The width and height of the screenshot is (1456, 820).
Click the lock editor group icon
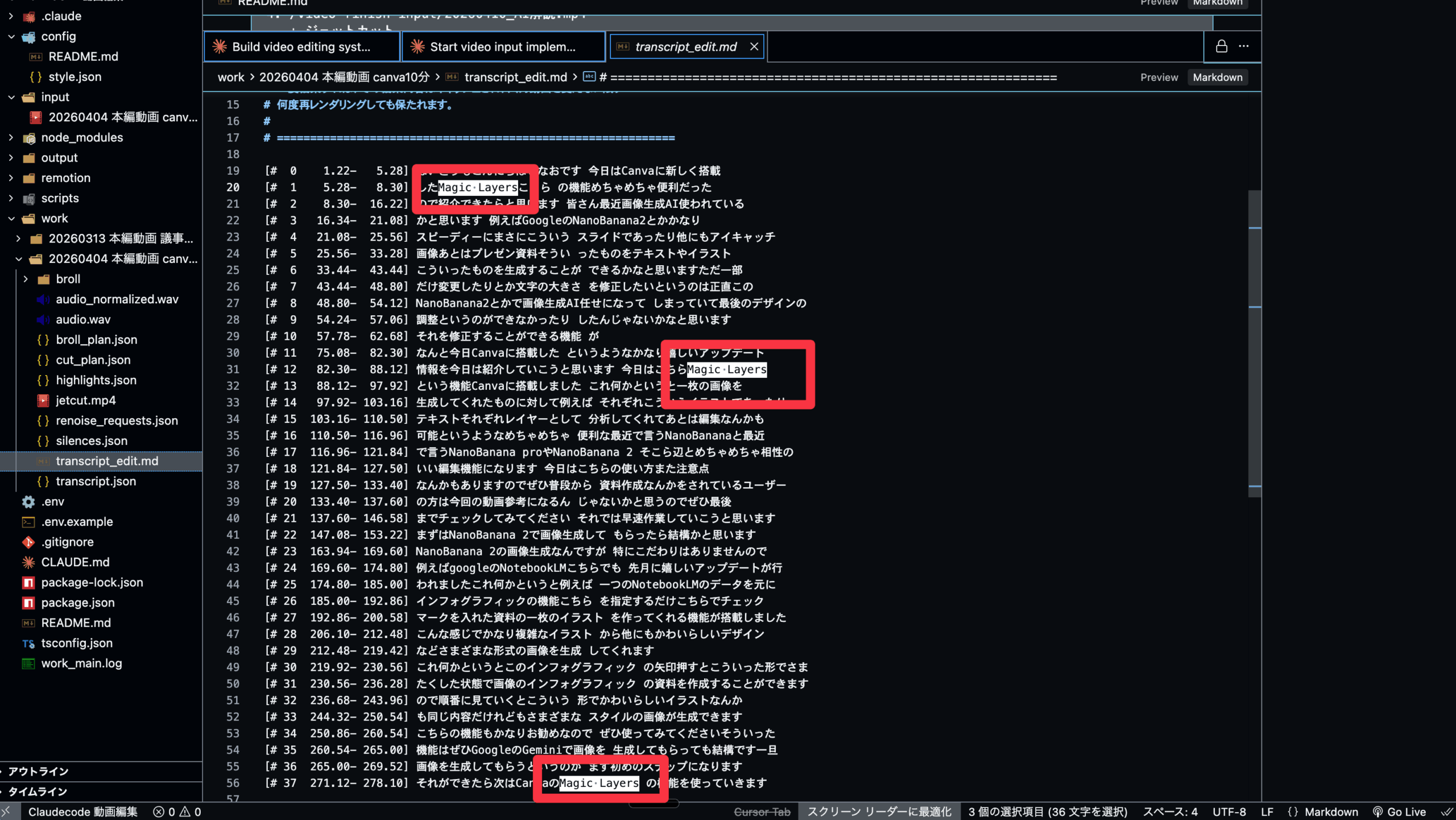(1221, 46)
